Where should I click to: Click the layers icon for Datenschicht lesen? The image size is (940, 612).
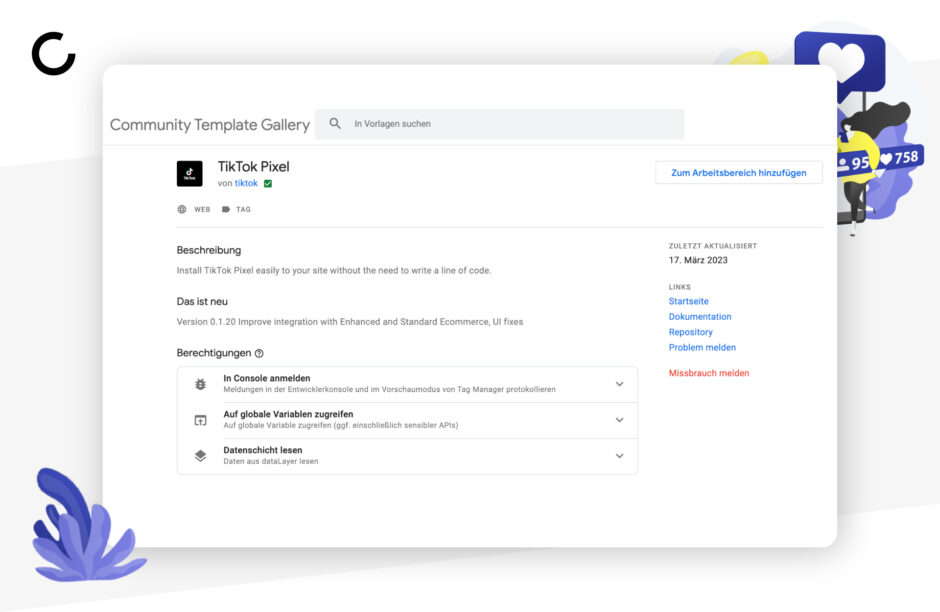(201, 456)
